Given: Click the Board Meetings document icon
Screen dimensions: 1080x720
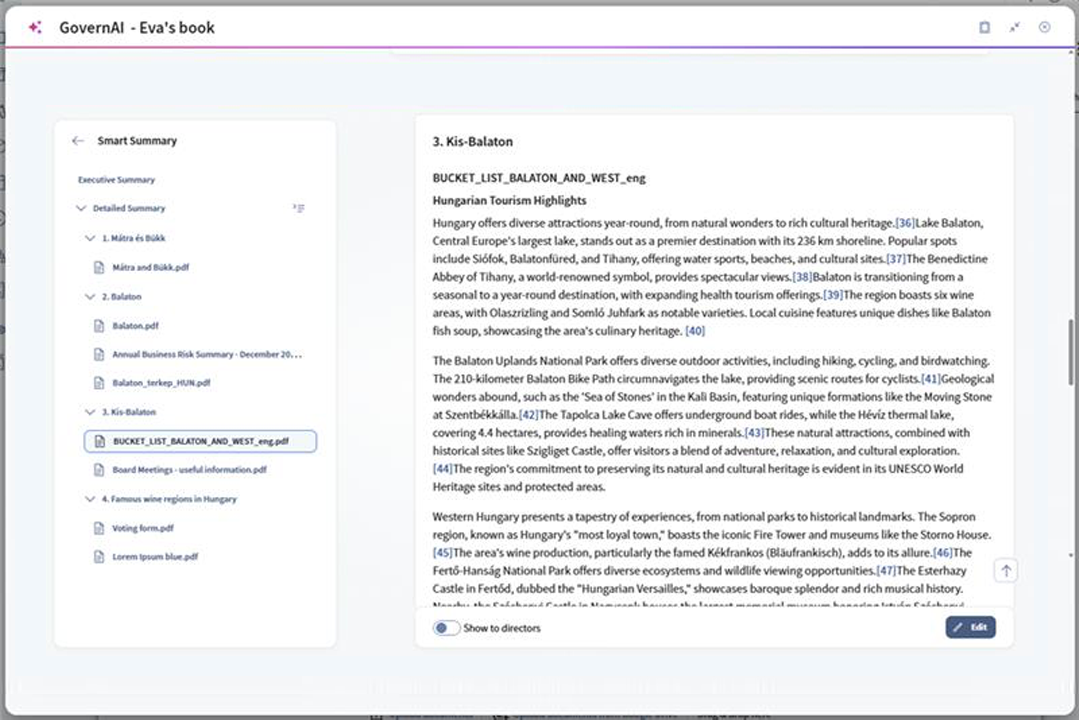Looking at the screenshot, I should click(x=99, y=470).
